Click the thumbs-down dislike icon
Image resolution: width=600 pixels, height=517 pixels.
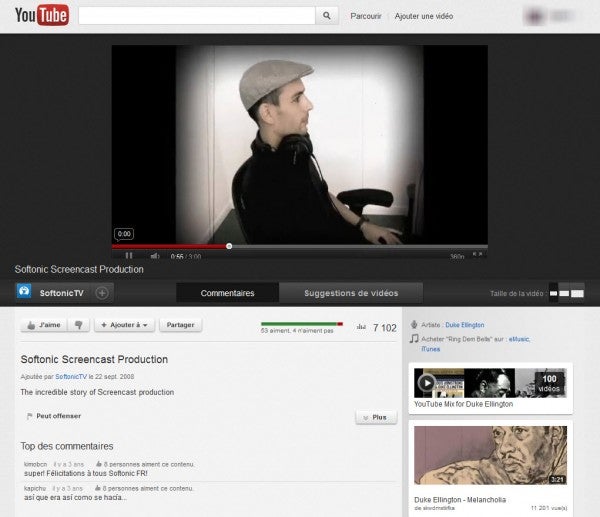(79, 325)
